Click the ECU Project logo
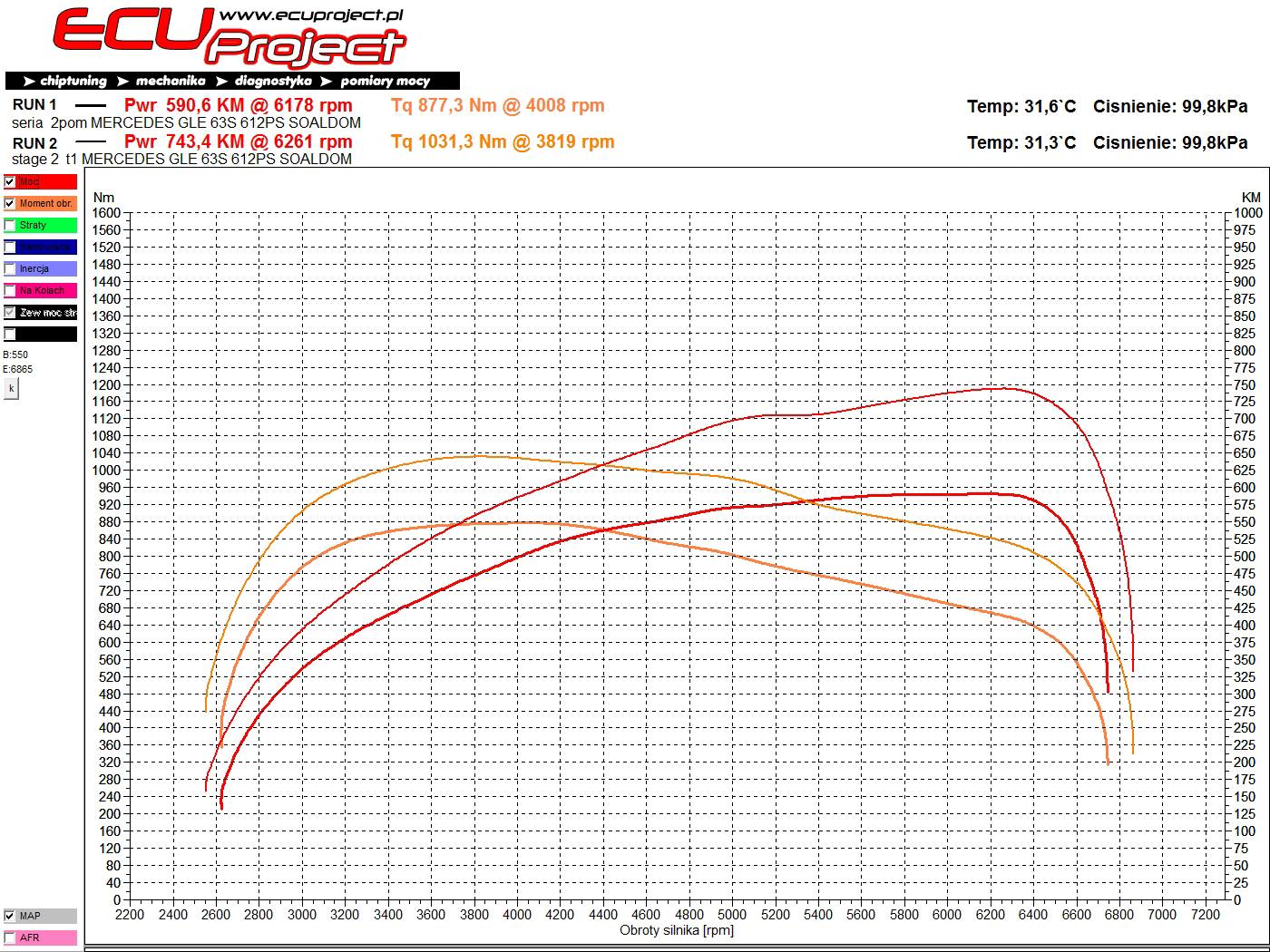1270x952 pixels. click(x=229, y=36)
